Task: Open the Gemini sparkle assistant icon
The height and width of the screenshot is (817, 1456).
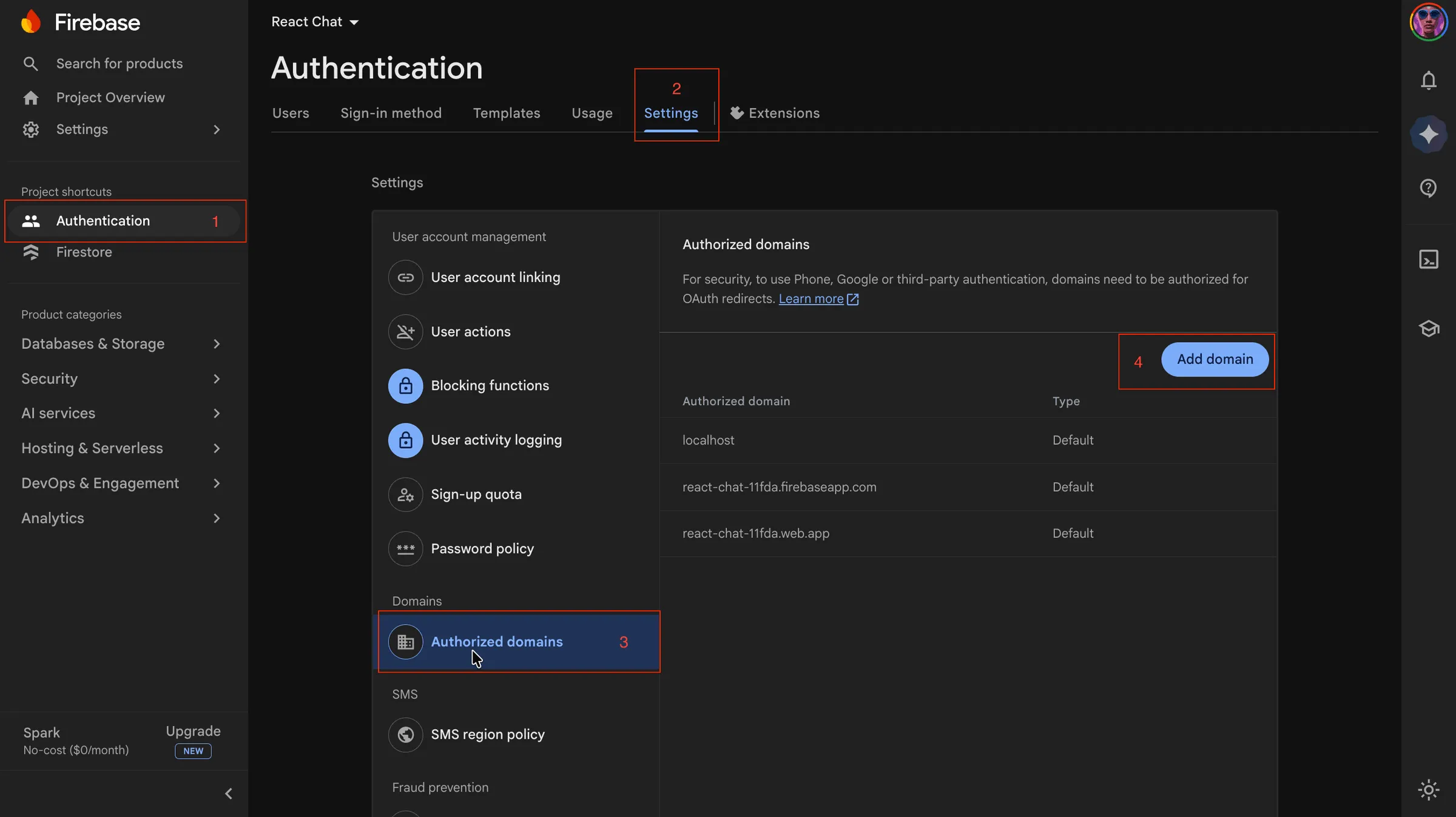Action: [1429, 134]
